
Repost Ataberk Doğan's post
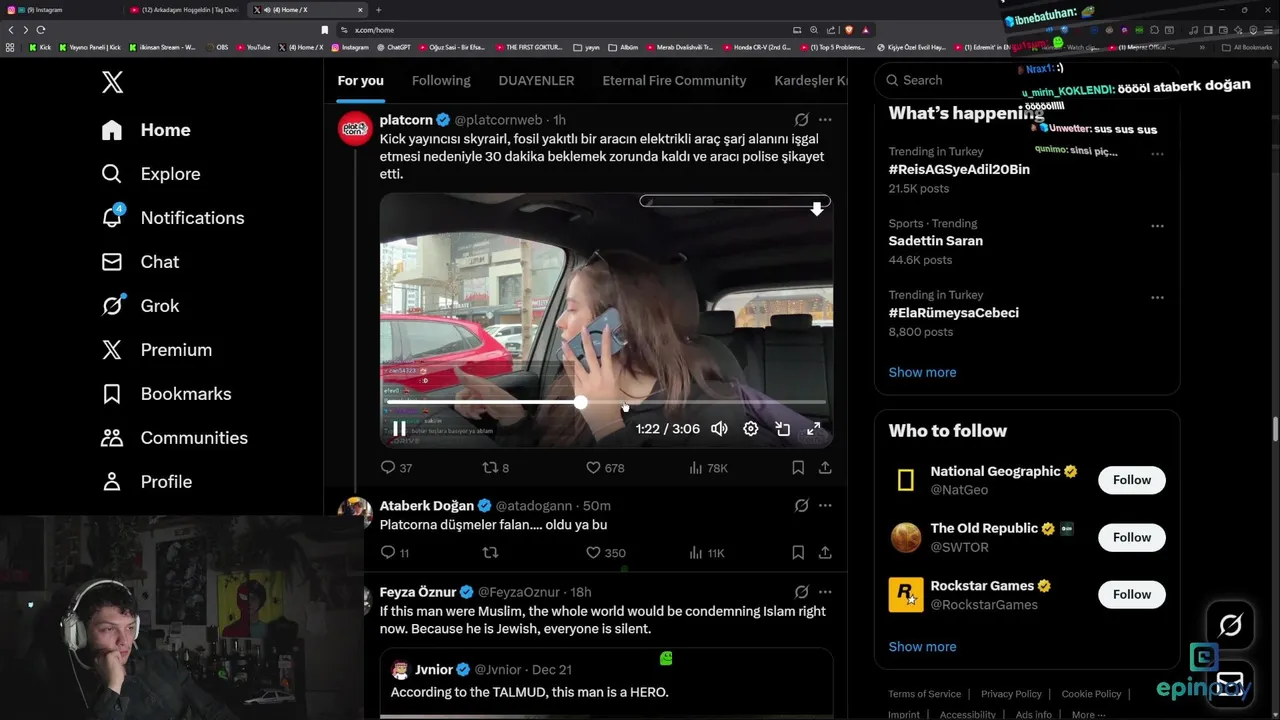pyautogui.click(x=490, y=552)
